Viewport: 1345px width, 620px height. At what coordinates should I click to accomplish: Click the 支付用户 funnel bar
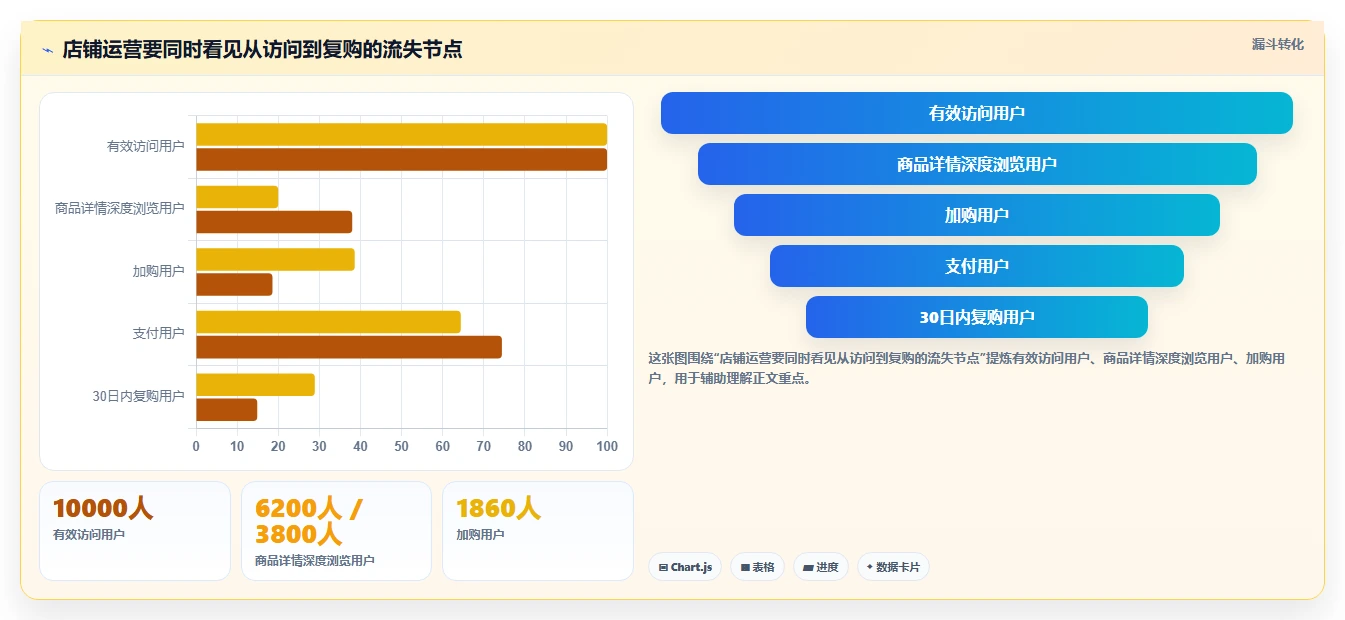[x=977, y=266]
